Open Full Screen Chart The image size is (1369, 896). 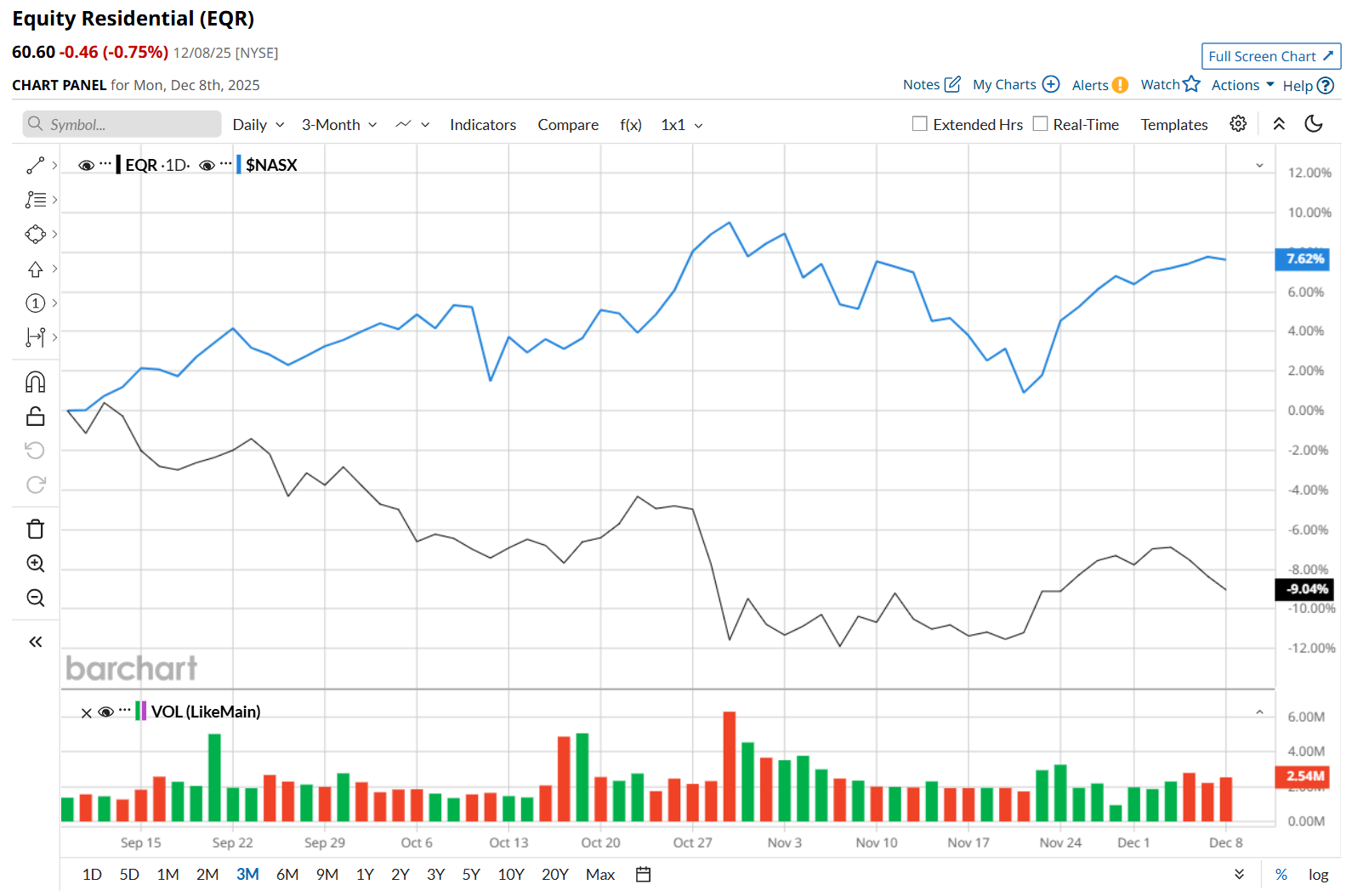pyautogui.click(x=1271, y=56)
